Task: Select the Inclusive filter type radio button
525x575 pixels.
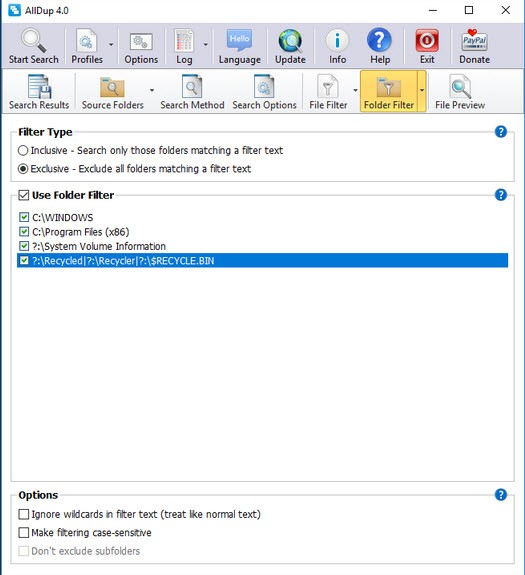Action: tap(23, 150)
